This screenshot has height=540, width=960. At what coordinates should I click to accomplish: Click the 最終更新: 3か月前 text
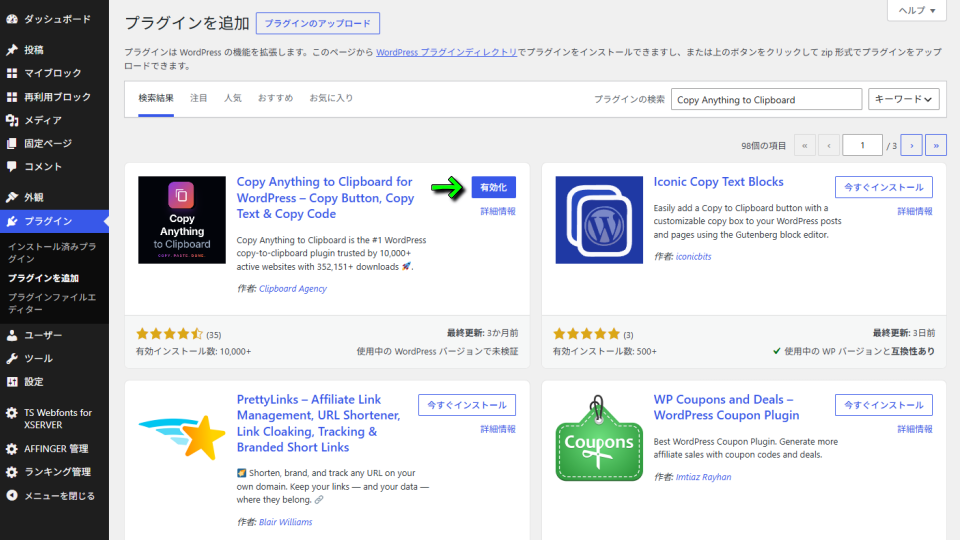pos(482,333)
